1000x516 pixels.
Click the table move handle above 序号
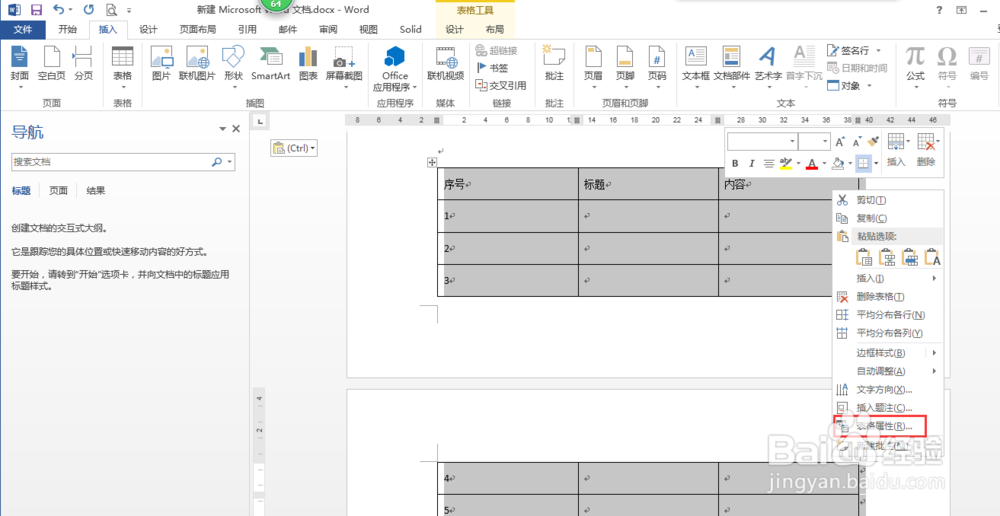tap(432, 163)
